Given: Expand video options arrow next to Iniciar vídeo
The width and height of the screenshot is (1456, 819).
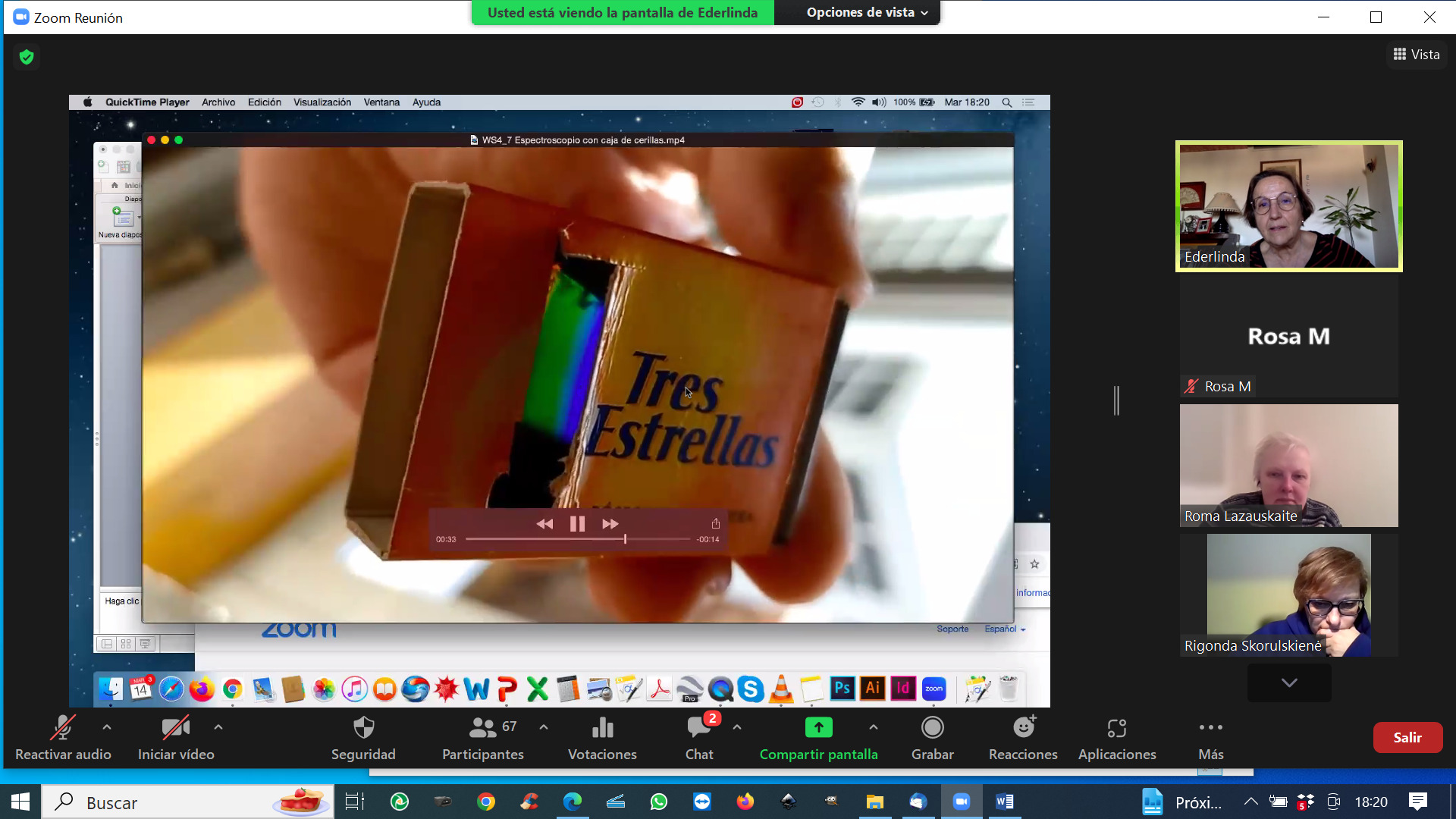Looking at the screenshot, I should (218, 726).
